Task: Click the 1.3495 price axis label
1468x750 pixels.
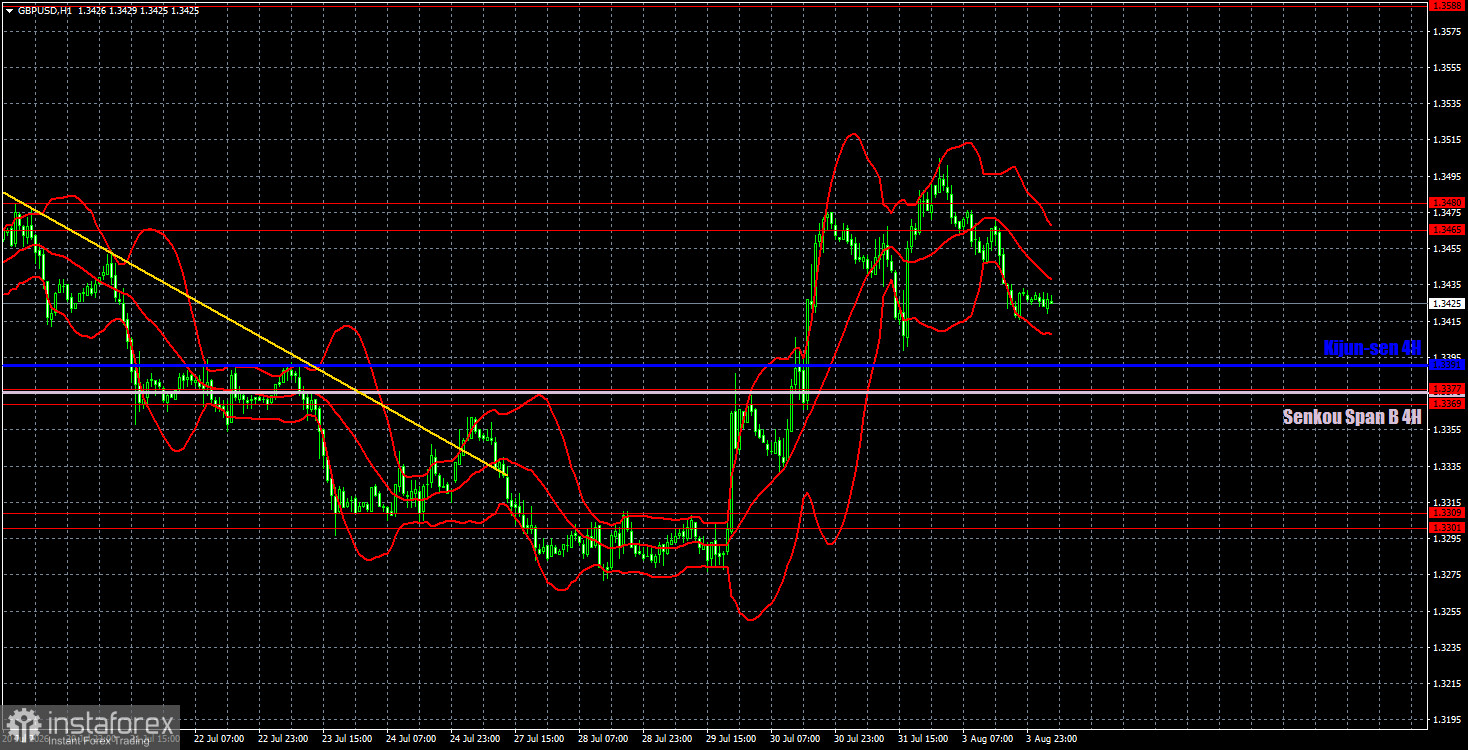Action: click(1447, 177)
